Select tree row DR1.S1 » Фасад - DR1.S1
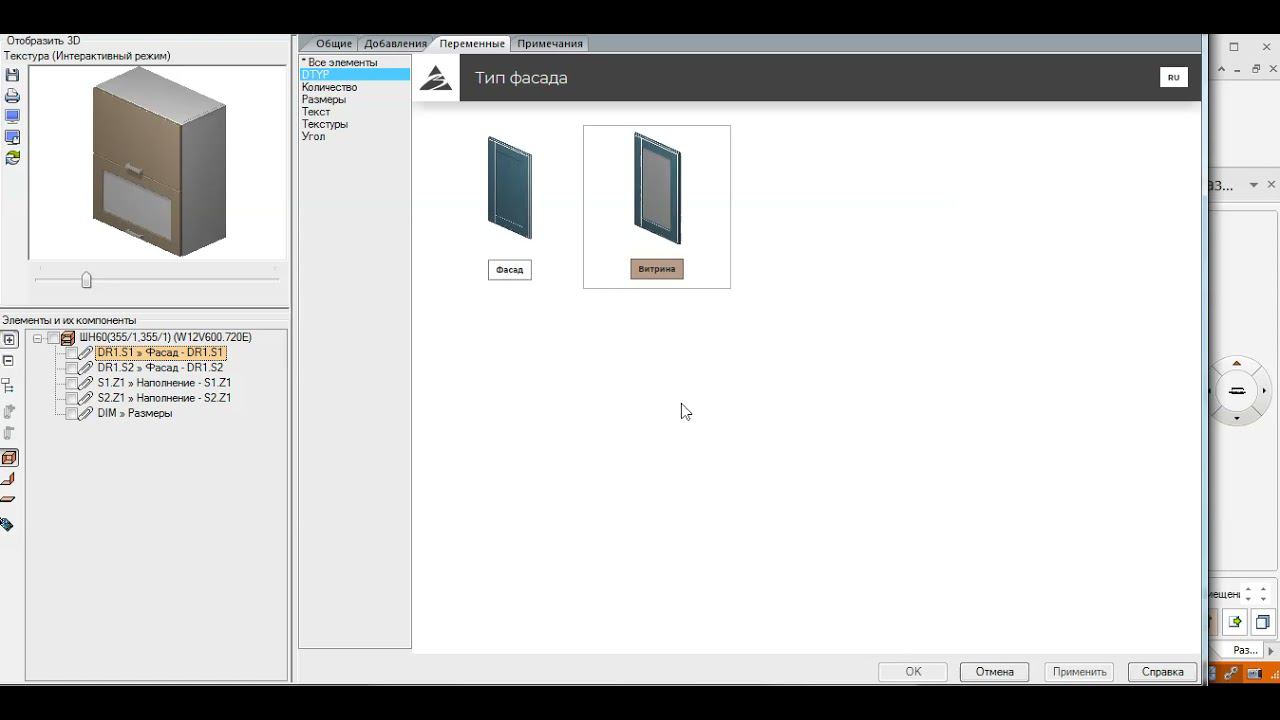 pyautogui.click(x=160, y=353)
